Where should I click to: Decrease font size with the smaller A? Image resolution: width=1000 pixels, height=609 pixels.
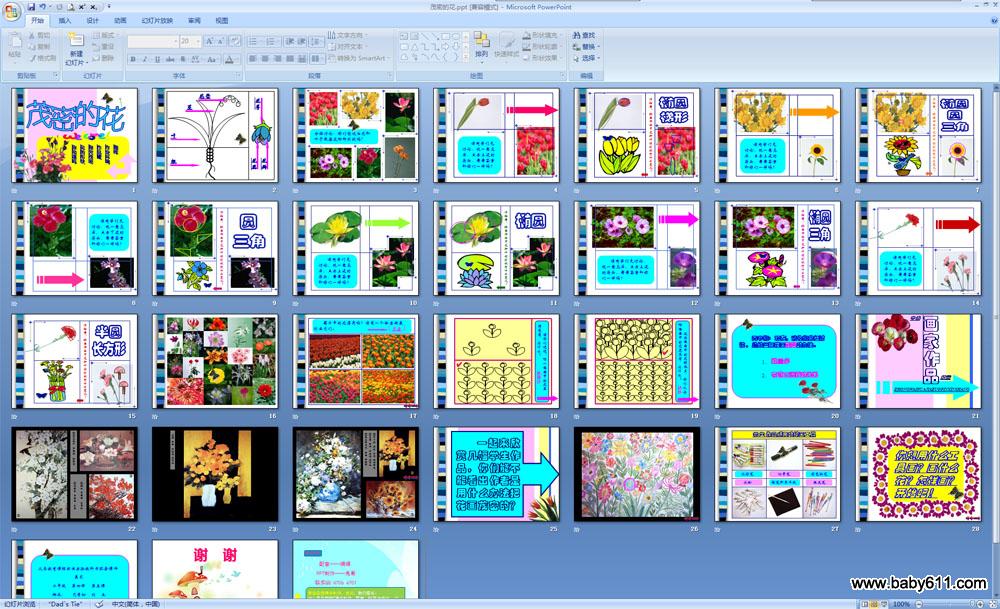click(x=221, y=41)
